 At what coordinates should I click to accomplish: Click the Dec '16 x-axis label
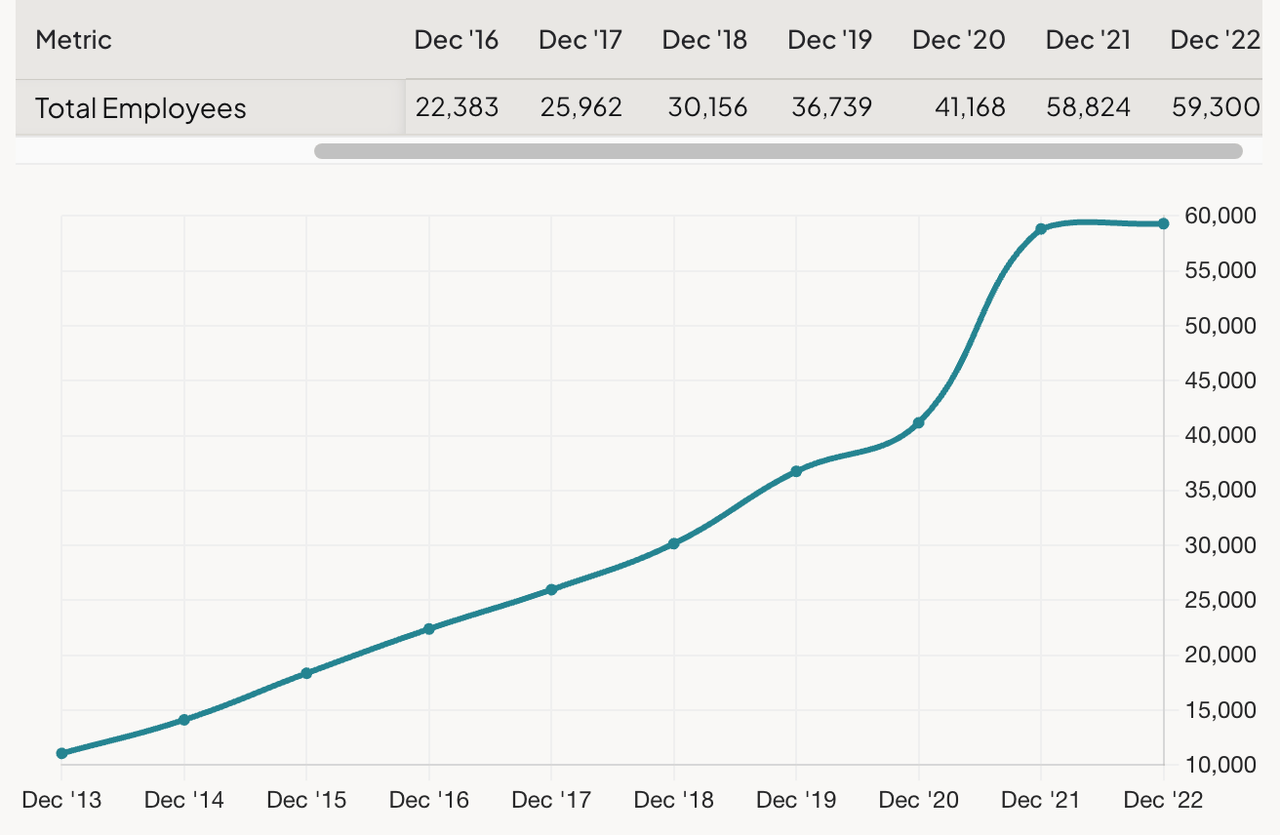pyautogui.click(x=430, y=800)
